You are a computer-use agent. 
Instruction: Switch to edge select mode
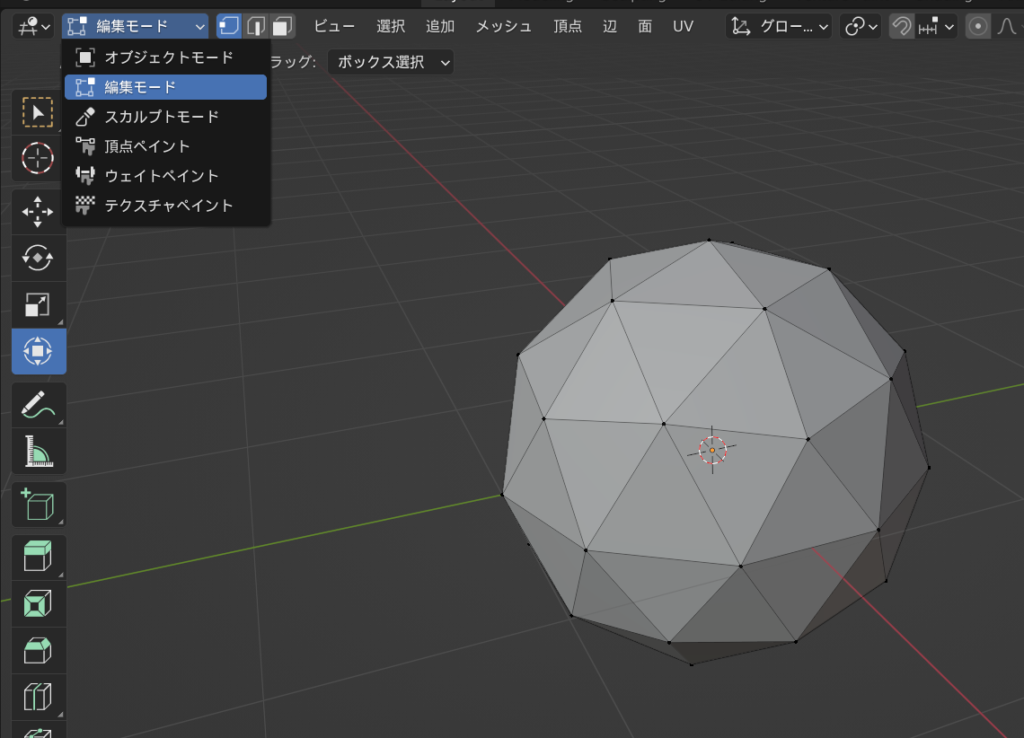point(257,26)
